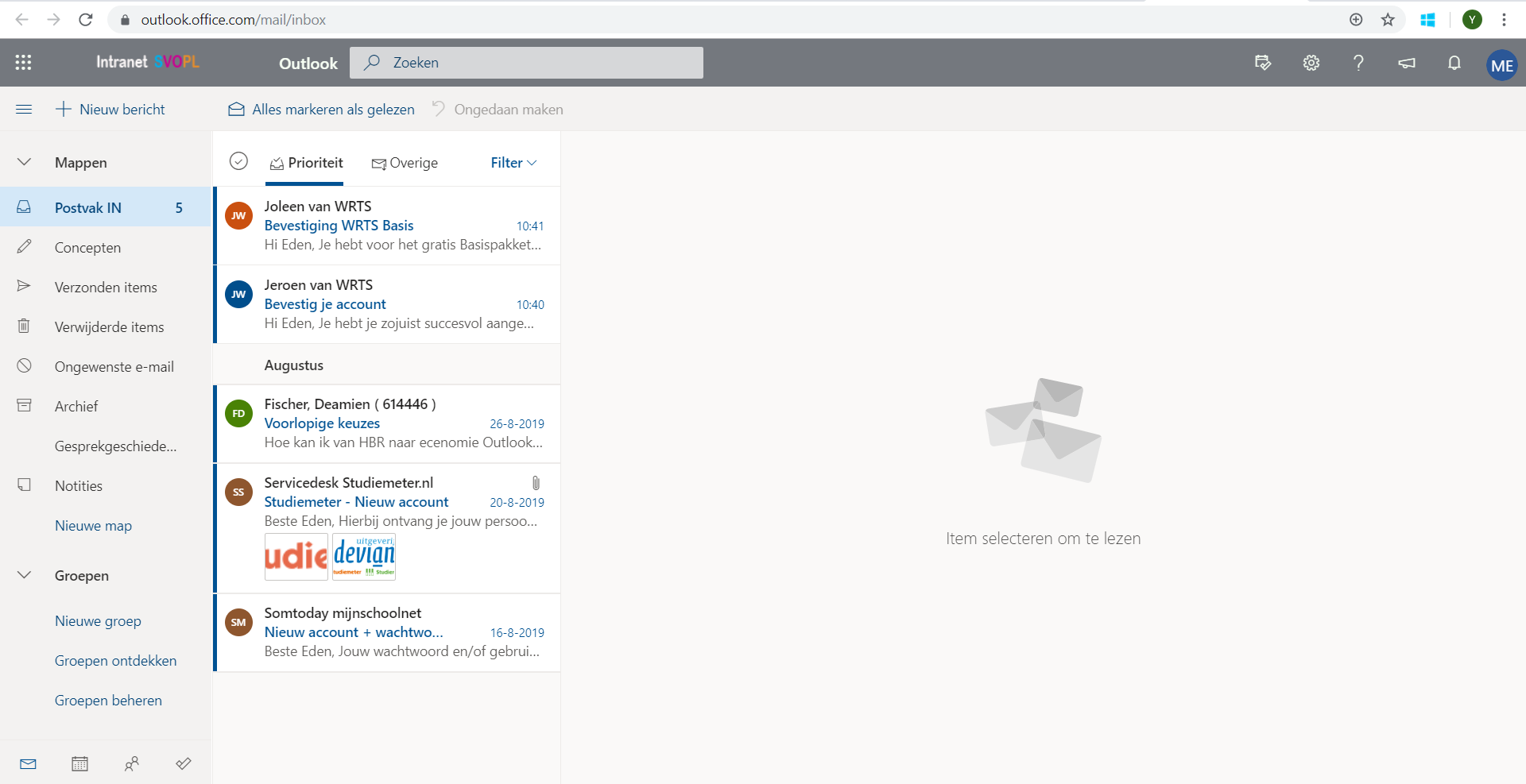Open the notifications bell icon
This screenshot has width=1526, height=784.
pyautogui.click(x=1454, y=63)
